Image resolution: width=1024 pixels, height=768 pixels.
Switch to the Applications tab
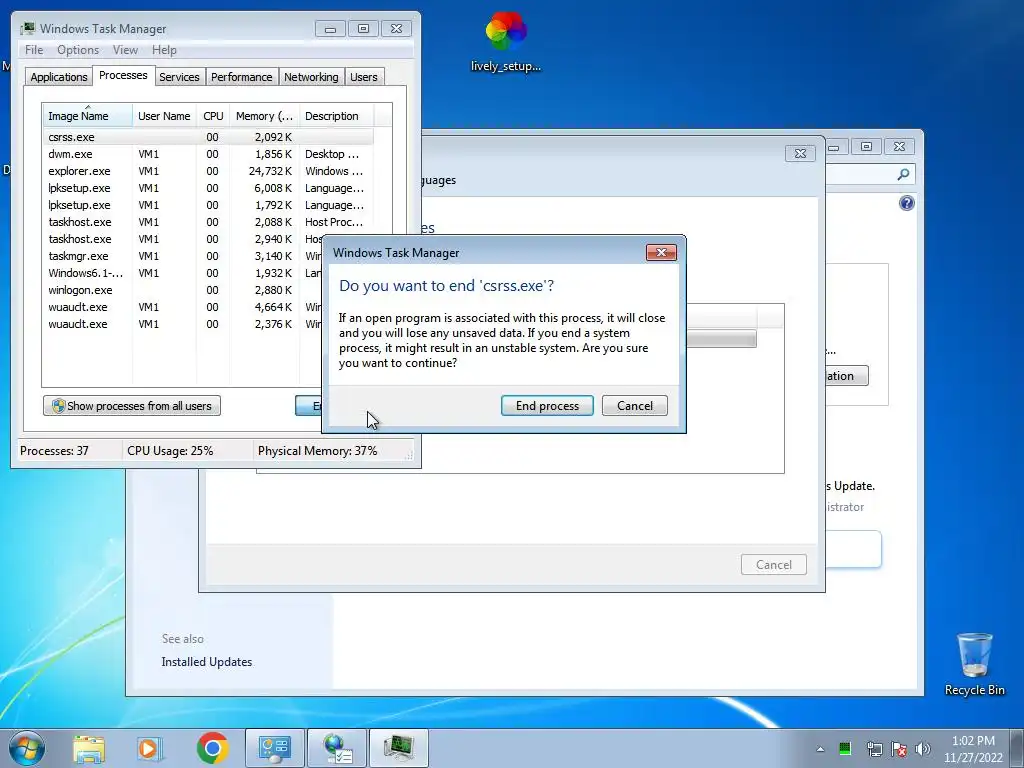click(x=59, y=77)
